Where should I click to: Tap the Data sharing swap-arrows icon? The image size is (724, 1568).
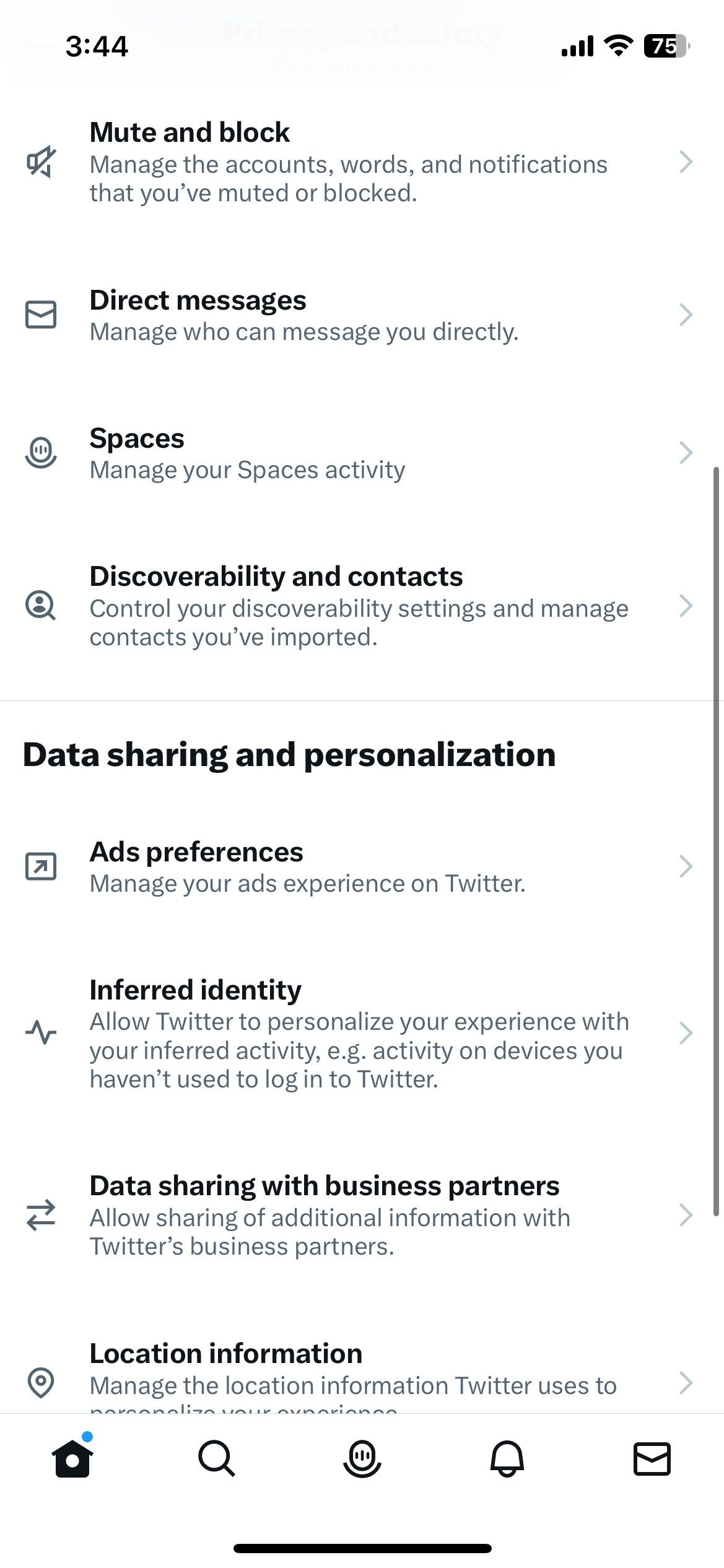click(x=41, y=1215)
